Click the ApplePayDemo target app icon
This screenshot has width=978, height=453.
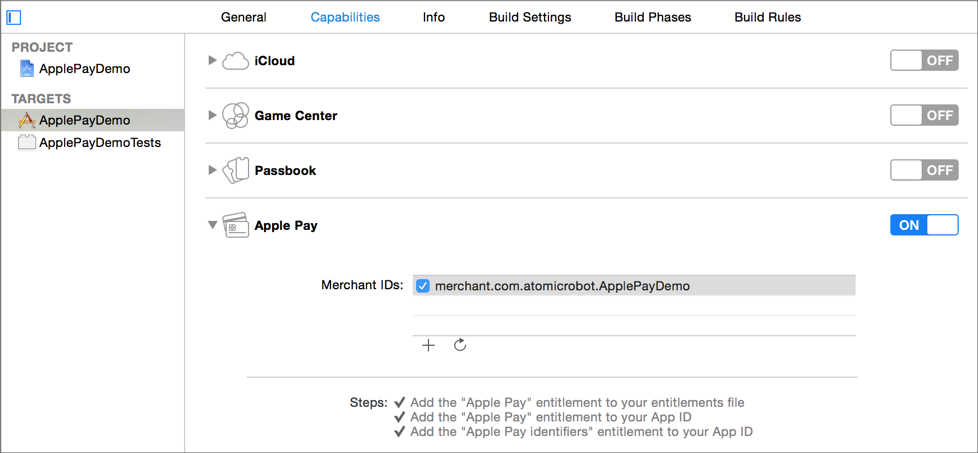27,120
